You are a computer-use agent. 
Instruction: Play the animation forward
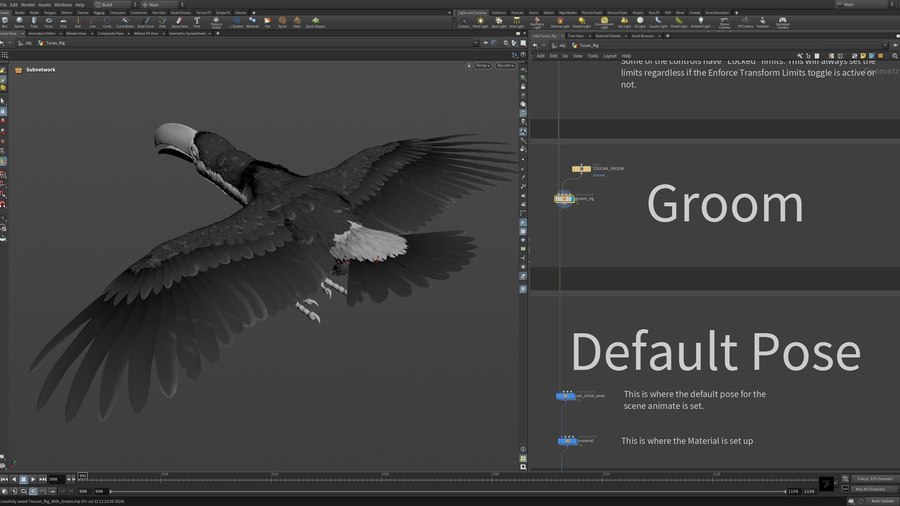coord(33,479)
